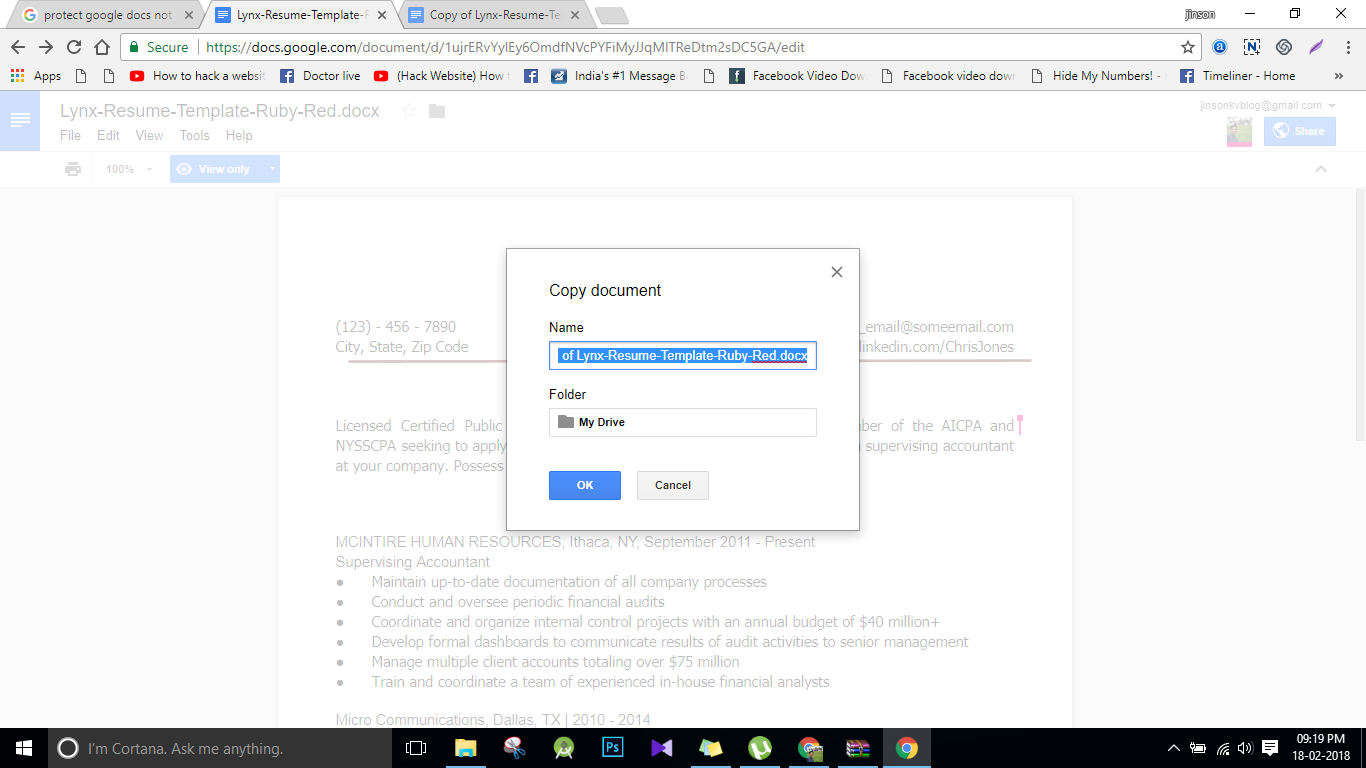Viewport: 1366px width, 768px height.
Task: Open the Edit menu
Action: [108, 135]
